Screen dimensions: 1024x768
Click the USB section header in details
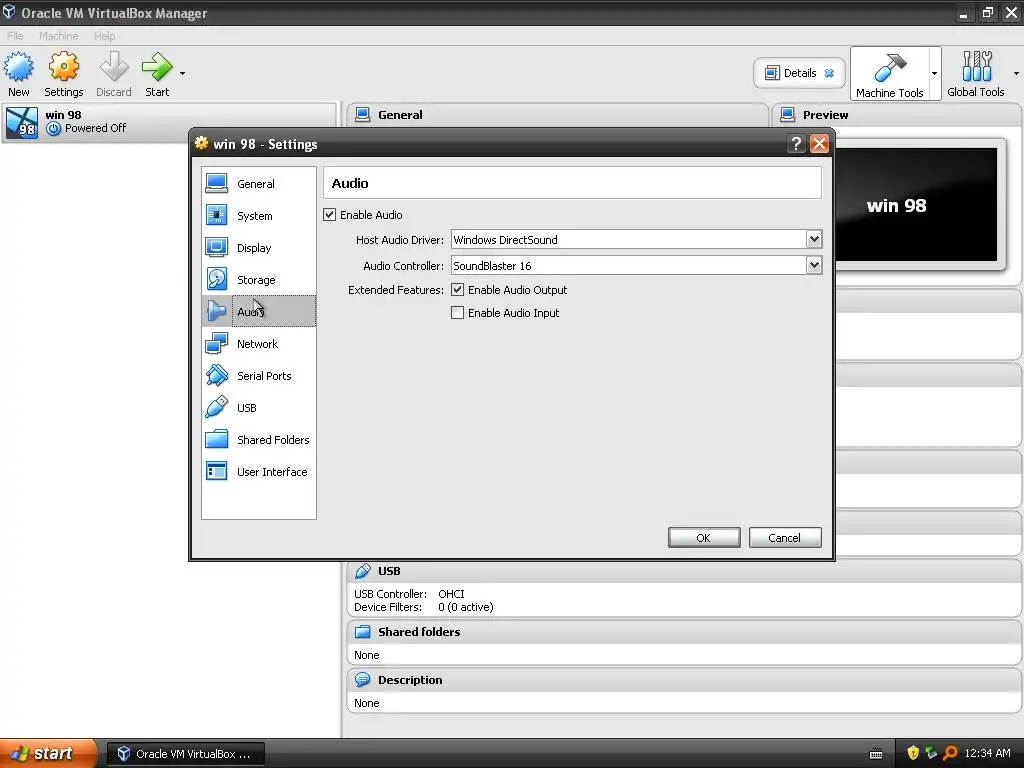click(x=684, y=571)
